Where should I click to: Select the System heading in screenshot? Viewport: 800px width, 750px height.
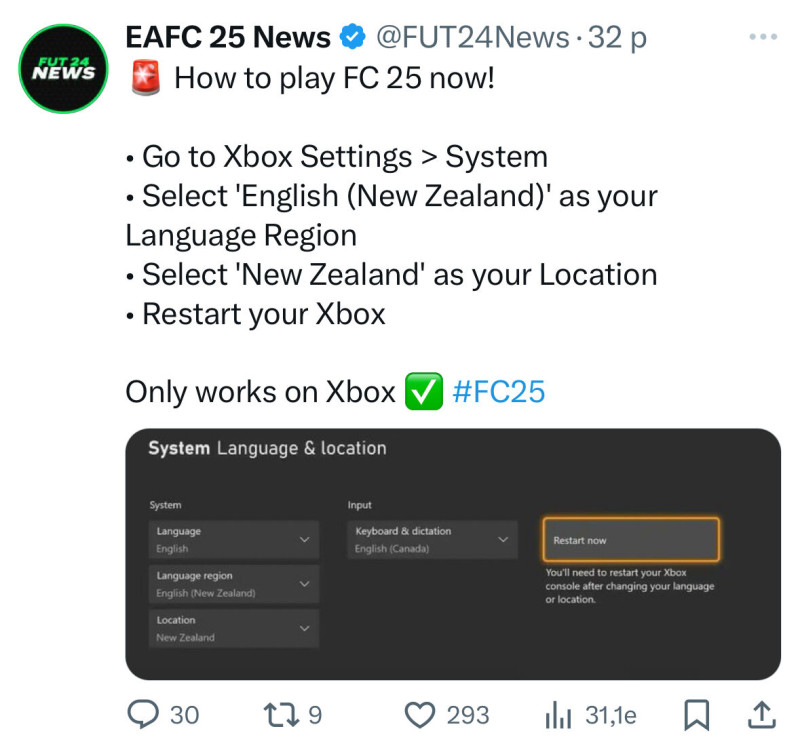coord(179,448)
